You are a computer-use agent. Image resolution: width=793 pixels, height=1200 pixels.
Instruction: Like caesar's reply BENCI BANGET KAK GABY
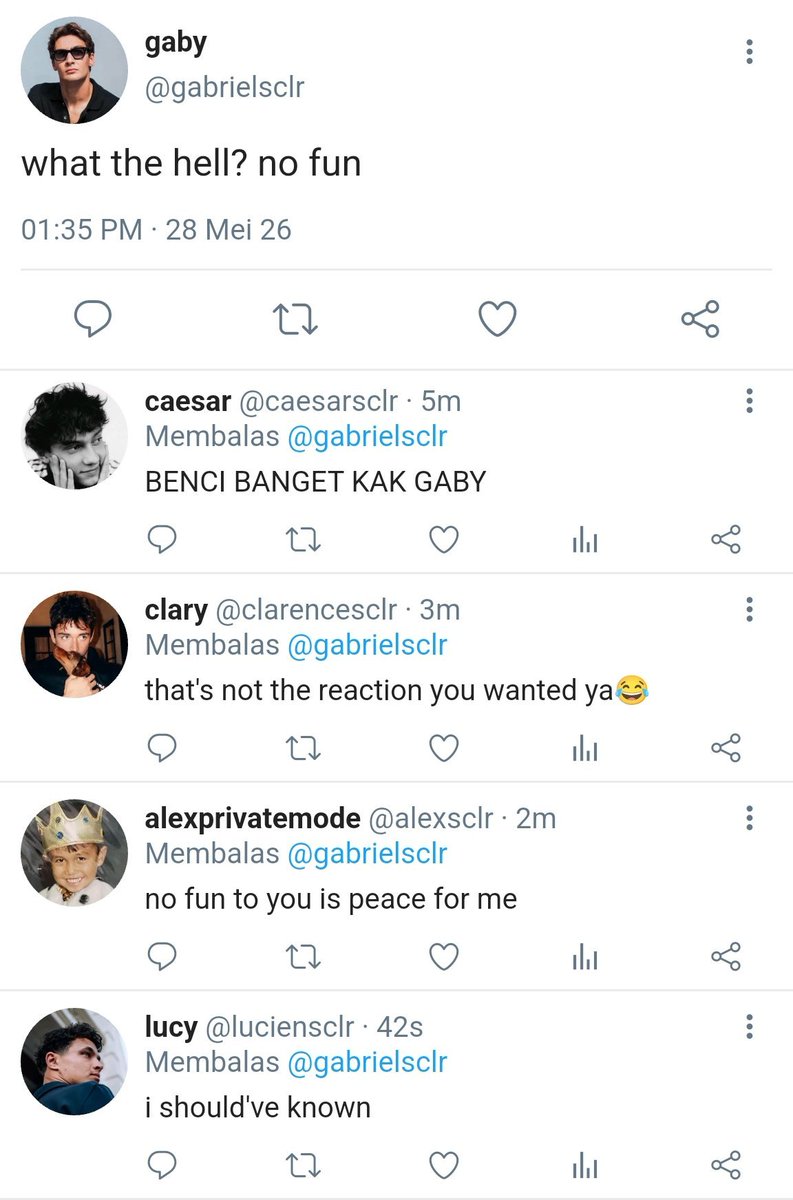[x=444, y=540]
